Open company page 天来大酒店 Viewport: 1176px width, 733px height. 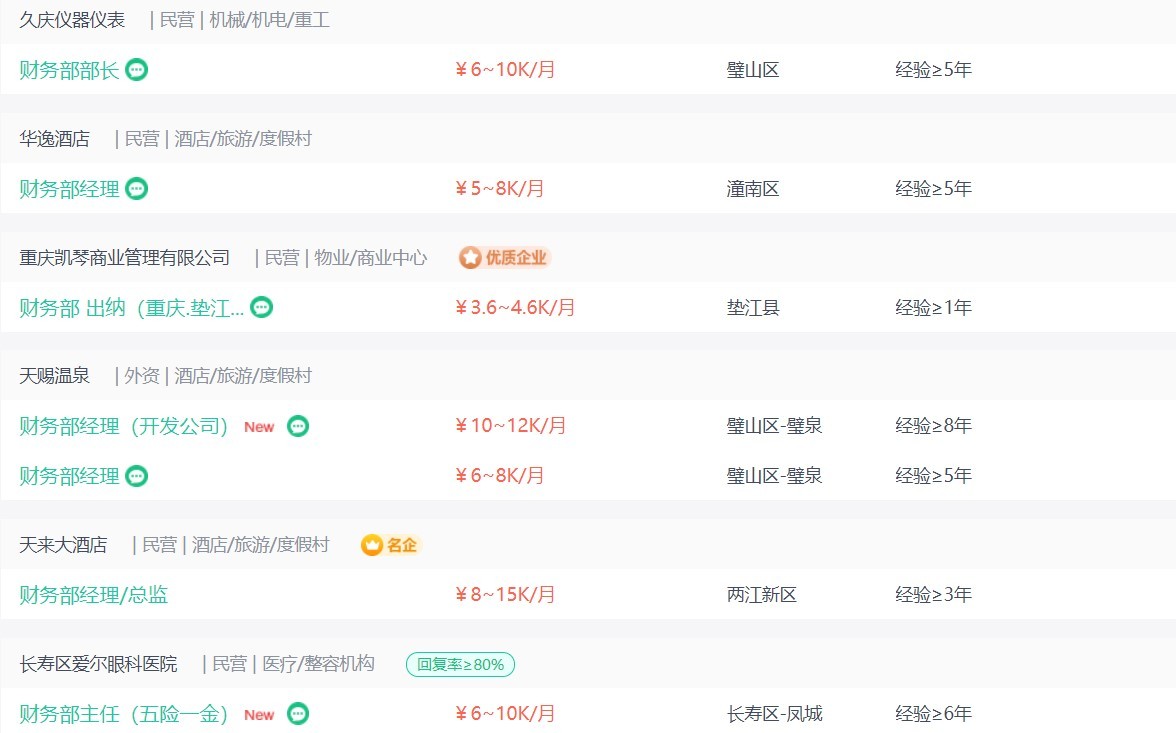(63, 545)
